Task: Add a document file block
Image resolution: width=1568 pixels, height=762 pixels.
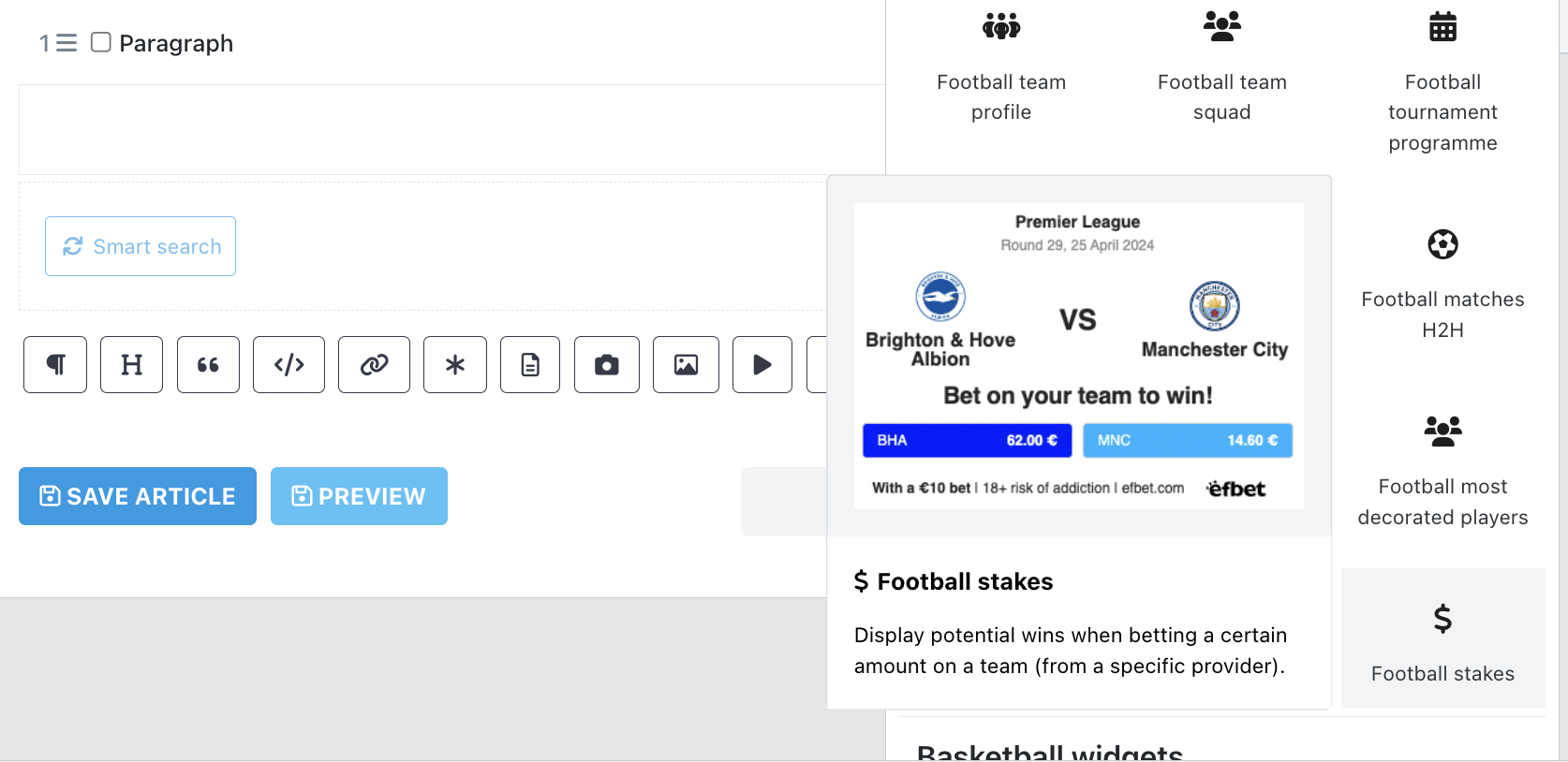Action: (530, 364)
